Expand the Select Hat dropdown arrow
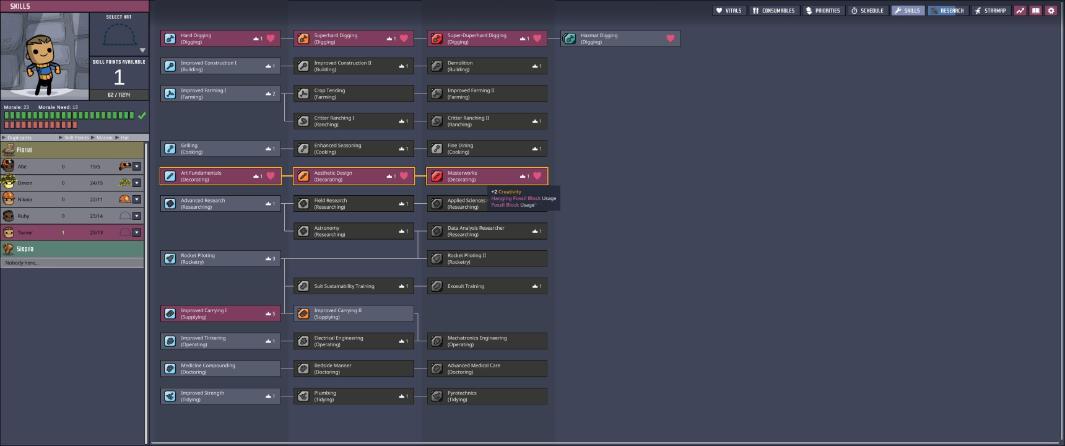 [142, 50]
